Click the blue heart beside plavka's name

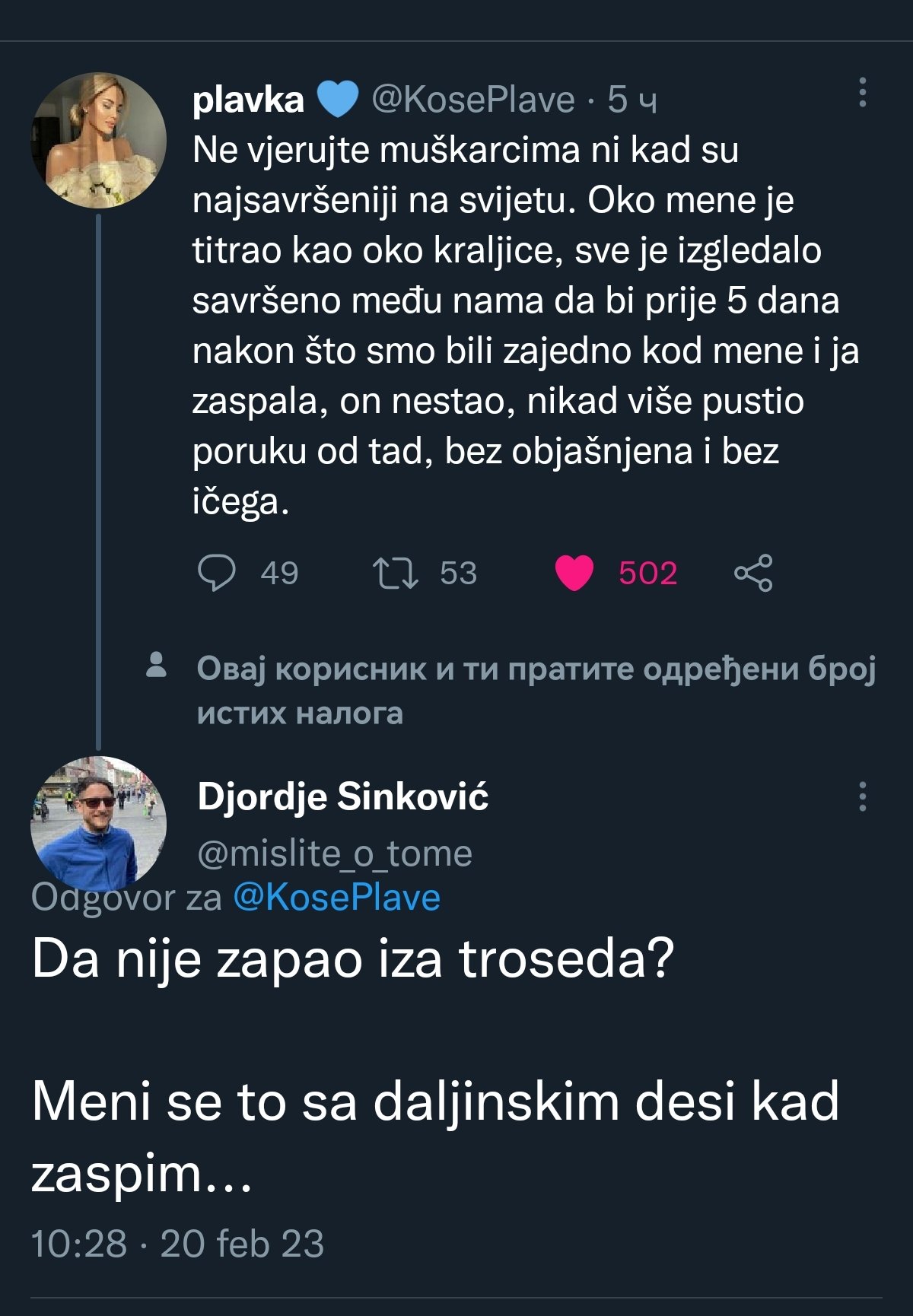336,100
